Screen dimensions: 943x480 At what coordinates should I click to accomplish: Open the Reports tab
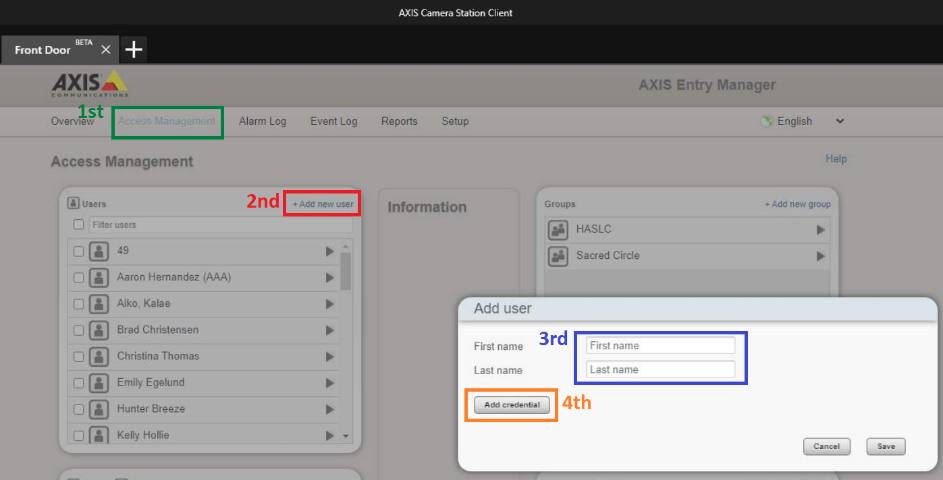pyautogui.click(x=399, y=122)
